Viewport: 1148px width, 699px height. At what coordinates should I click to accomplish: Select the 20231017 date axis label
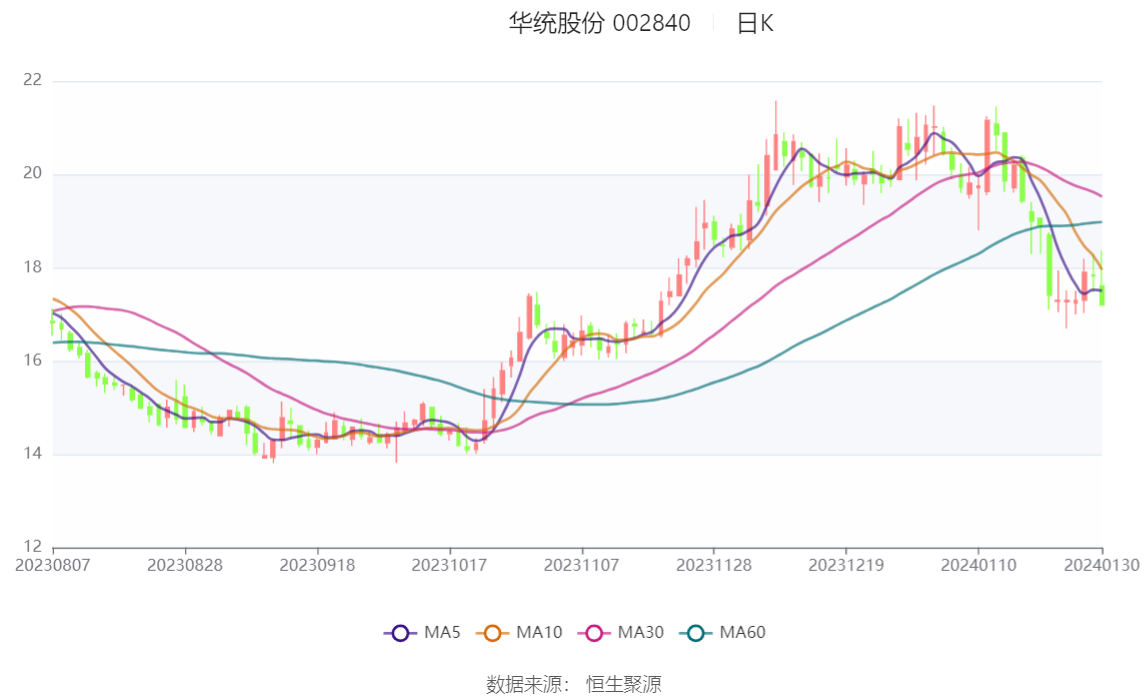pos(450,566)
